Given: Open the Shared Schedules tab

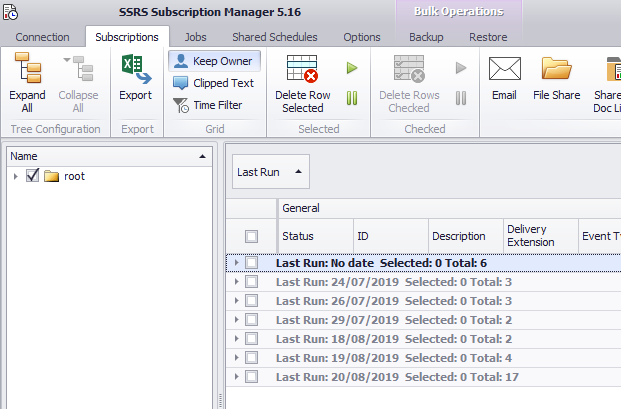Looking at the screenshot, I should pyautogui.click(x=275, y=37).
